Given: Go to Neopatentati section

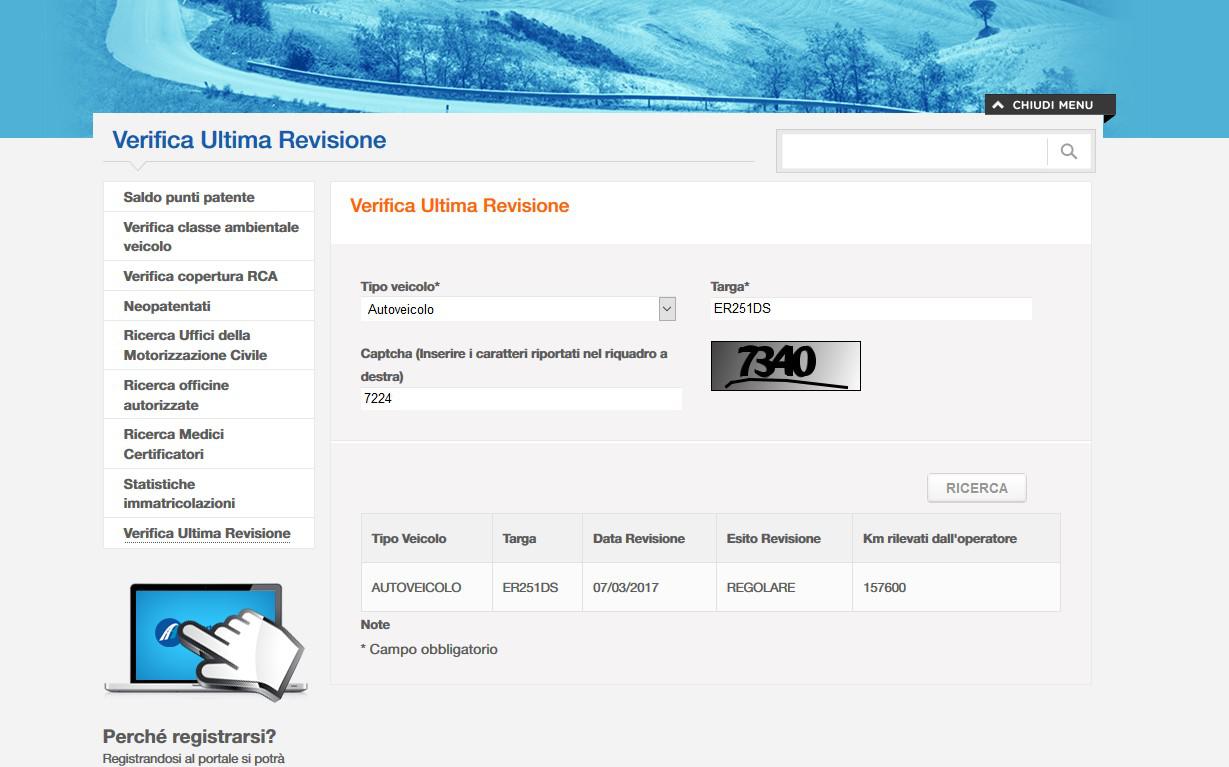Looking at the screenshot, I should pyautogui.click(x=167, y=306).
